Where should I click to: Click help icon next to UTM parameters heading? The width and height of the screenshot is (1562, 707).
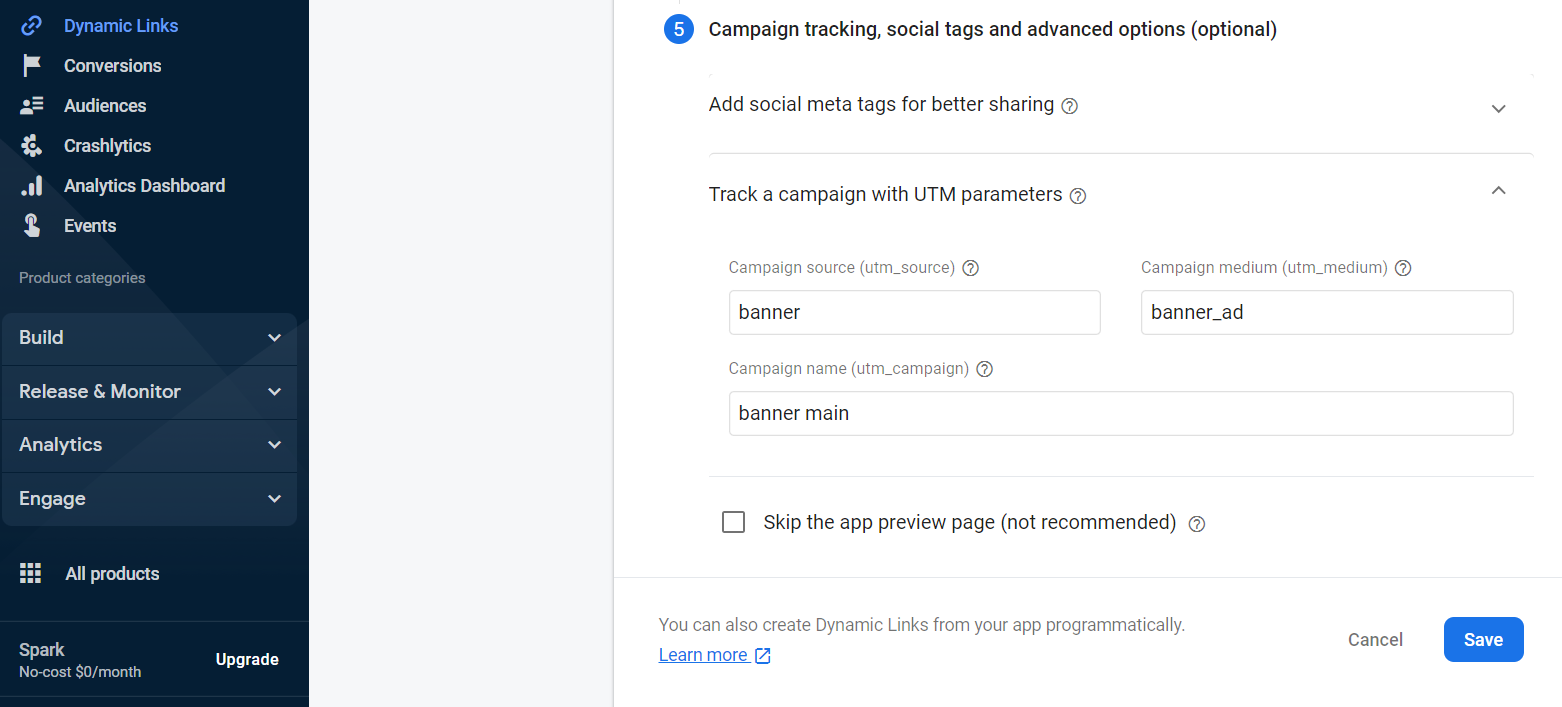[1078, 196]
